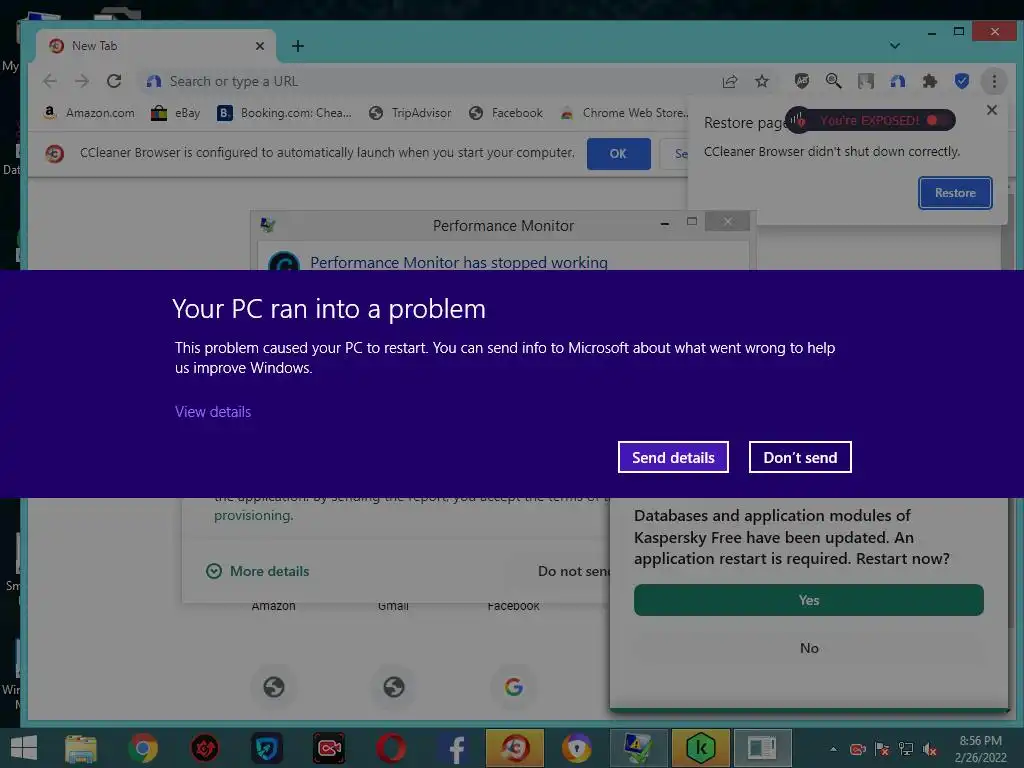Click the magnifier extension icon in toolbar
Screen dimensions: 1024x768
pos(833,81)
